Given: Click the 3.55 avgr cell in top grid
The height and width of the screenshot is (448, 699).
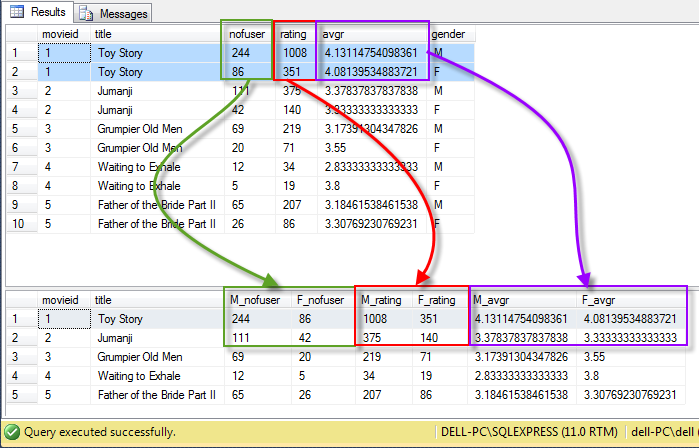Looking at the screenshot, I should (335, 147).
